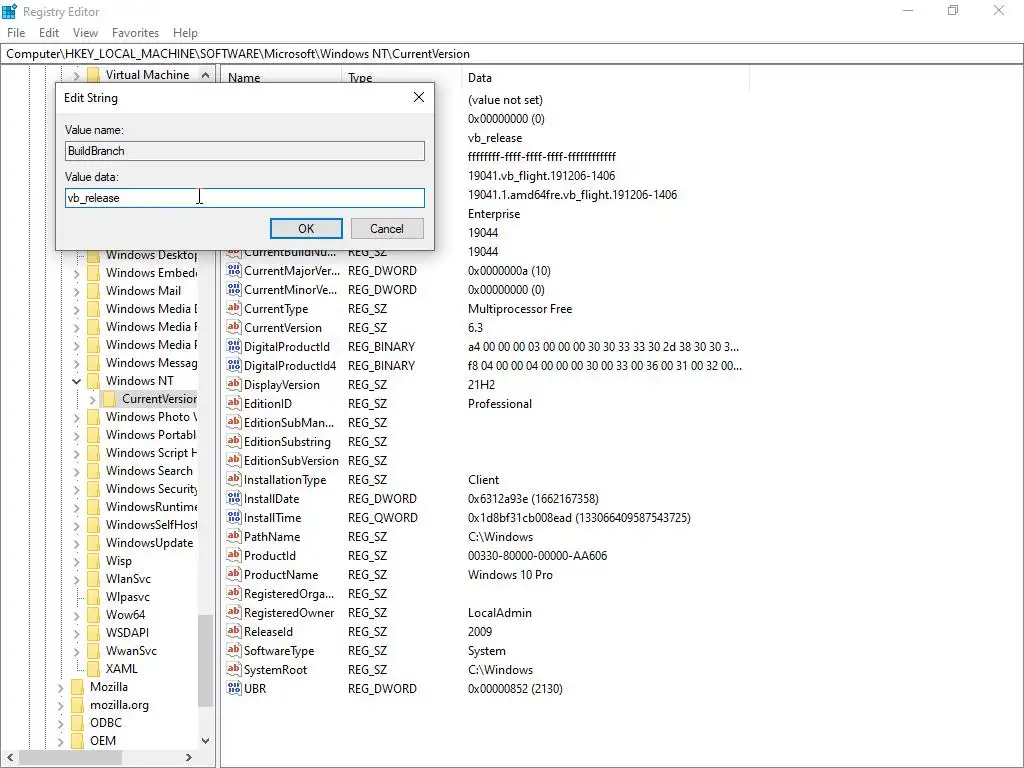The width and height of the screenshot is (1024, 768).
Task: Click the string icon next to ReleaseId
Action: coord(234,632)
